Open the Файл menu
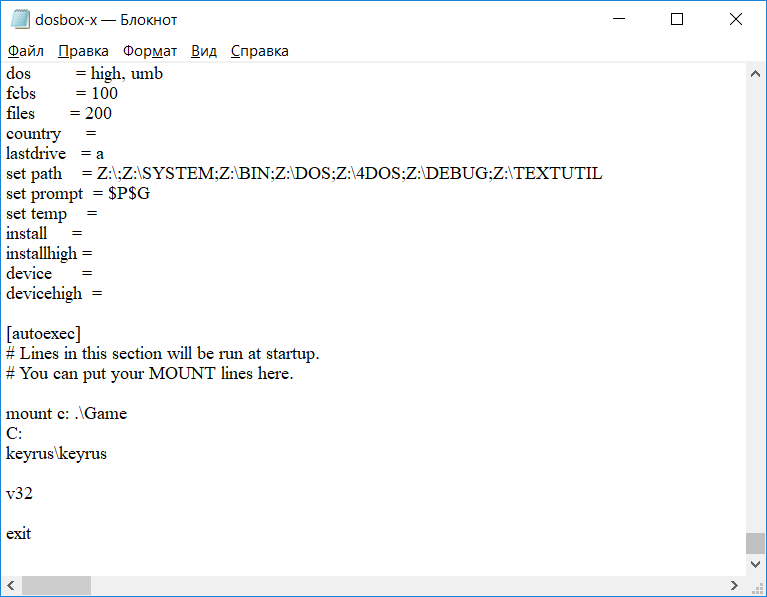The image size is (767, 597). pos(26,51)
